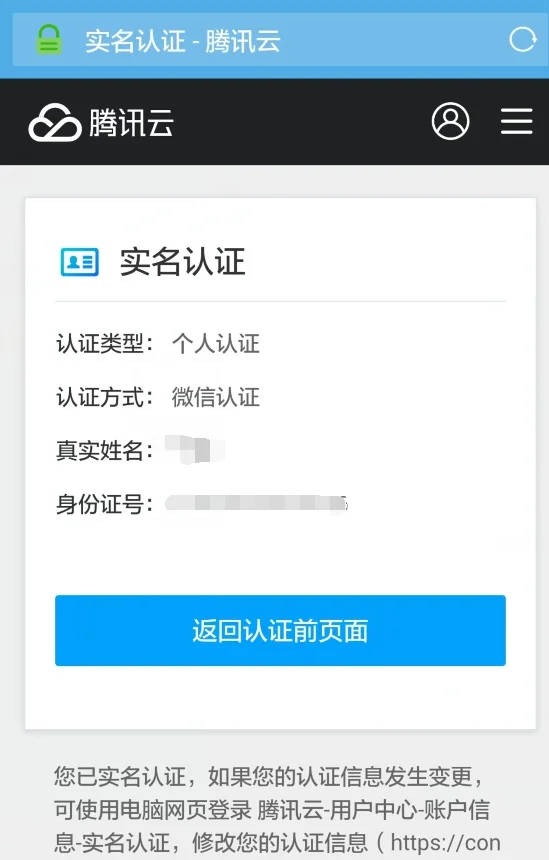Select the 微信认证 value text

pyautogui.click(x=216, y=397)
